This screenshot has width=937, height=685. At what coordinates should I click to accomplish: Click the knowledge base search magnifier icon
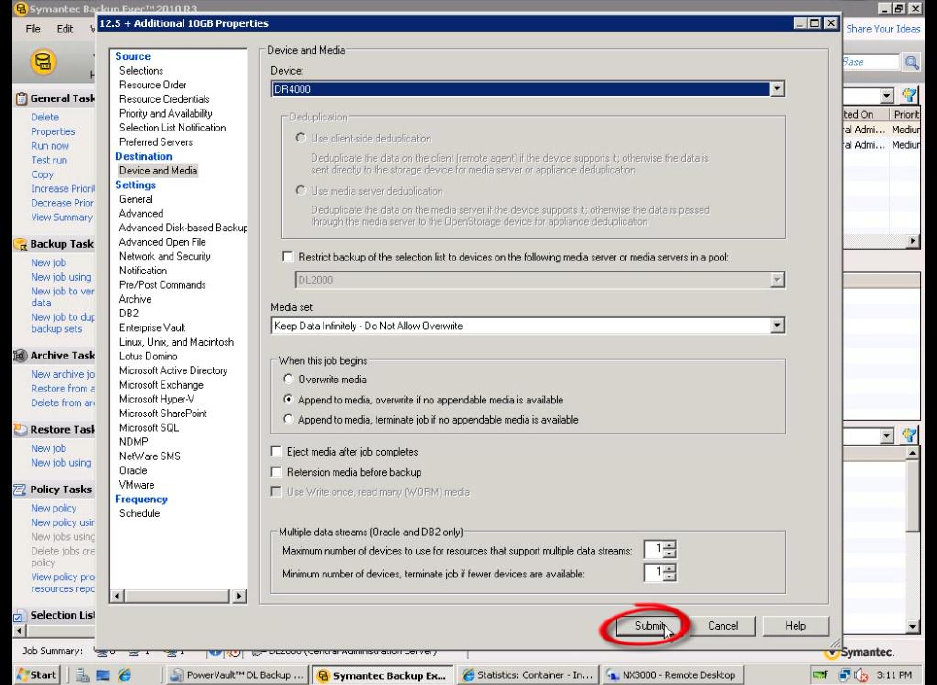[911, 62]
